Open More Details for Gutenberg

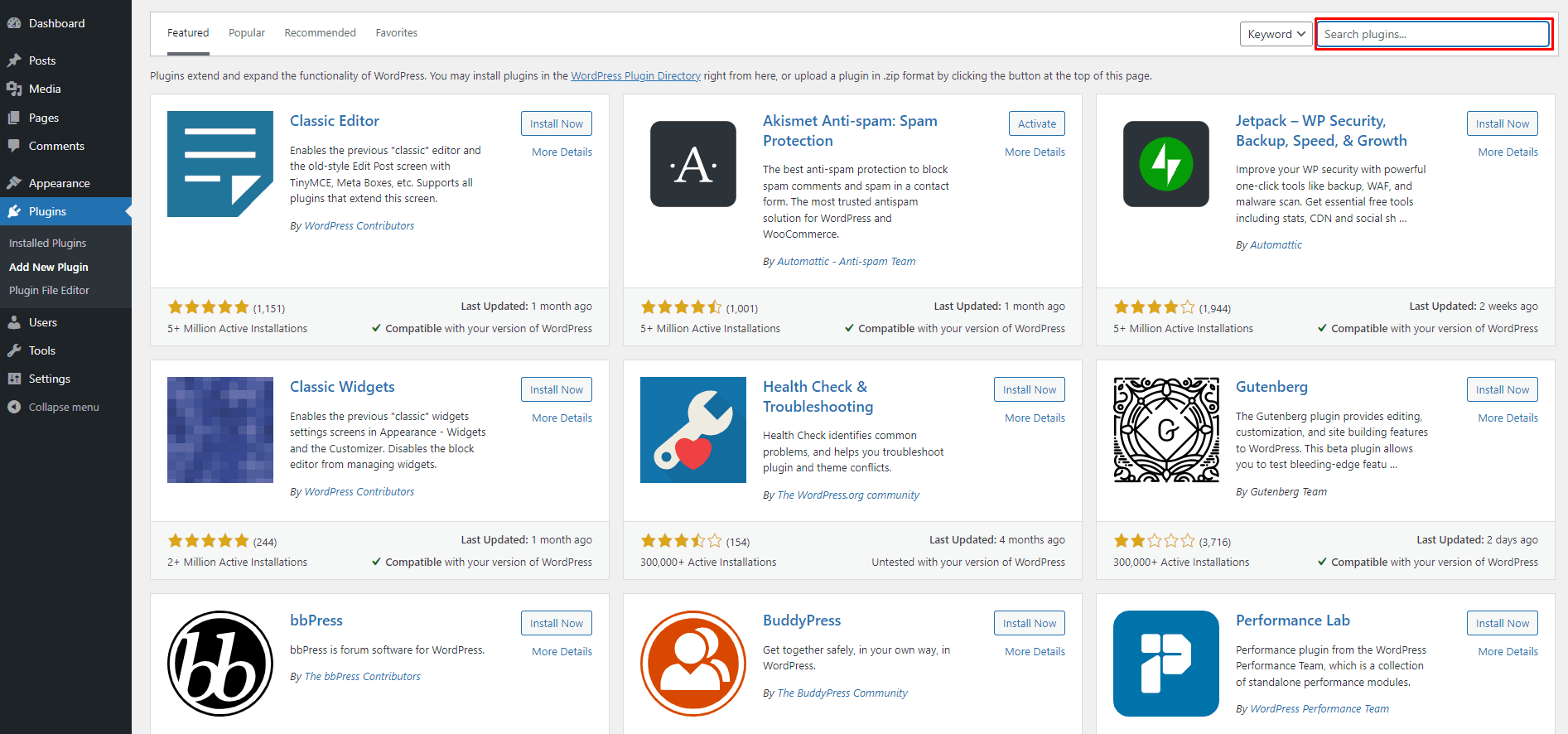click(x=1508, y=418)
